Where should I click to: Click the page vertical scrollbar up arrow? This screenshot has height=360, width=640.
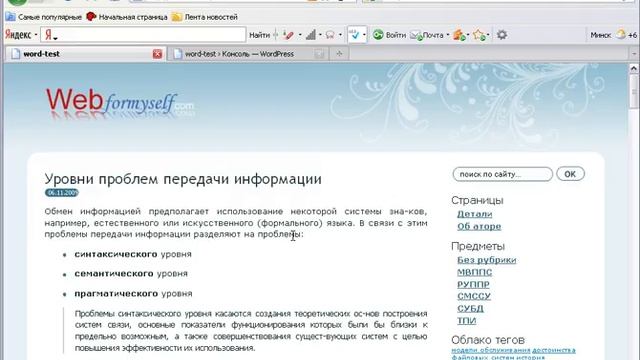633,69
